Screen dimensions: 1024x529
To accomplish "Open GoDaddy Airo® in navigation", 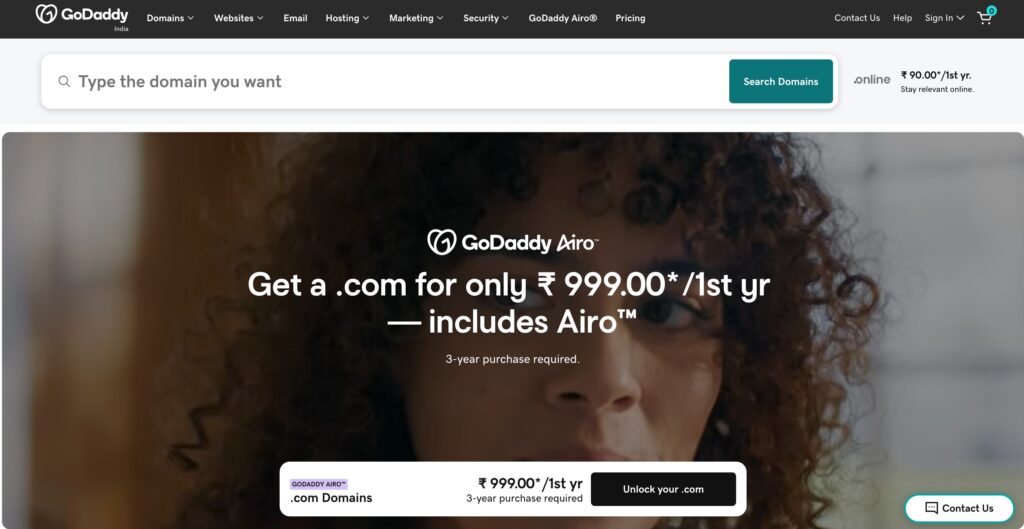I will pos(562,18).
